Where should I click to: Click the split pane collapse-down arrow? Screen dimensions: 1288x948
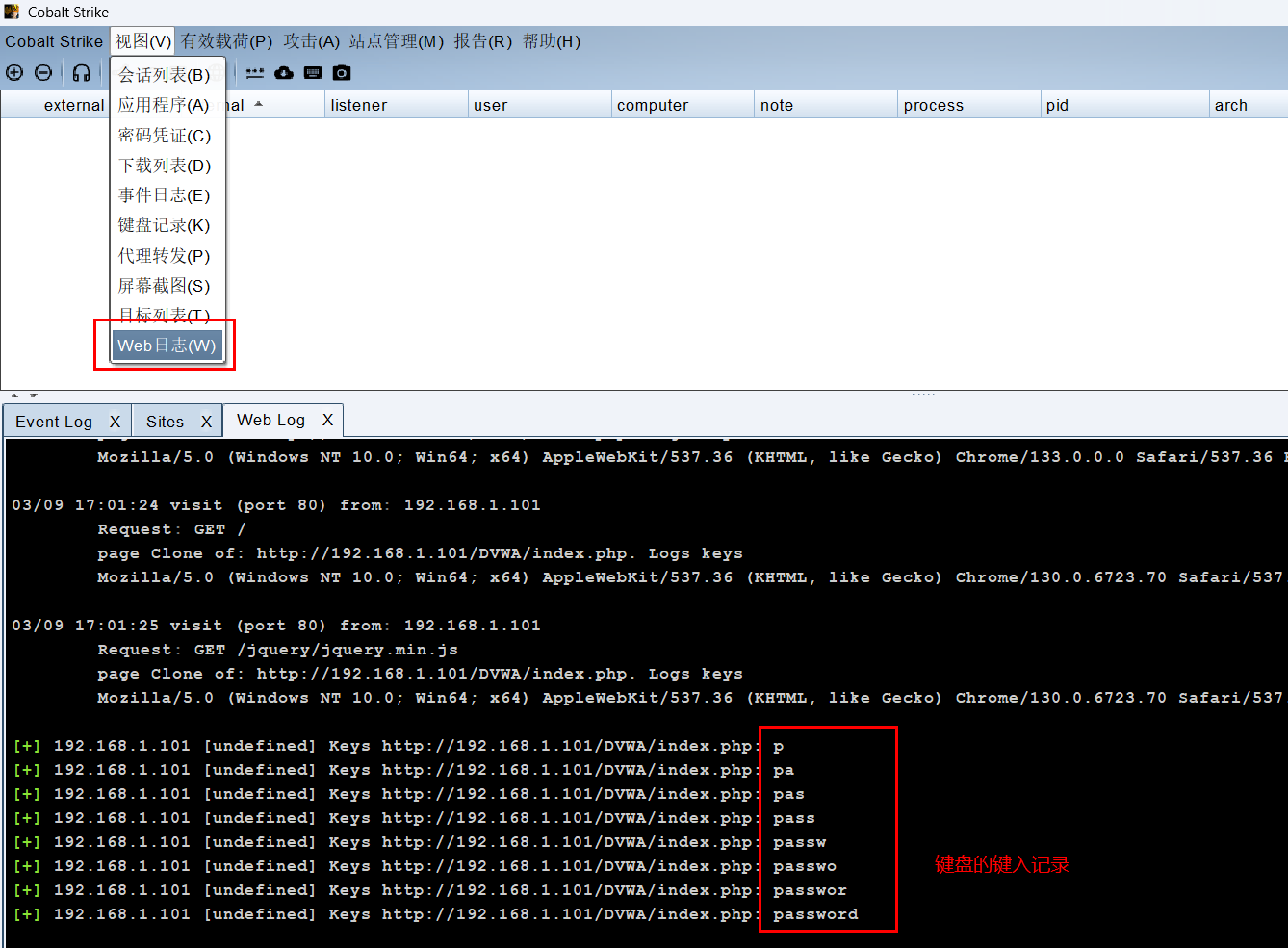34,396
